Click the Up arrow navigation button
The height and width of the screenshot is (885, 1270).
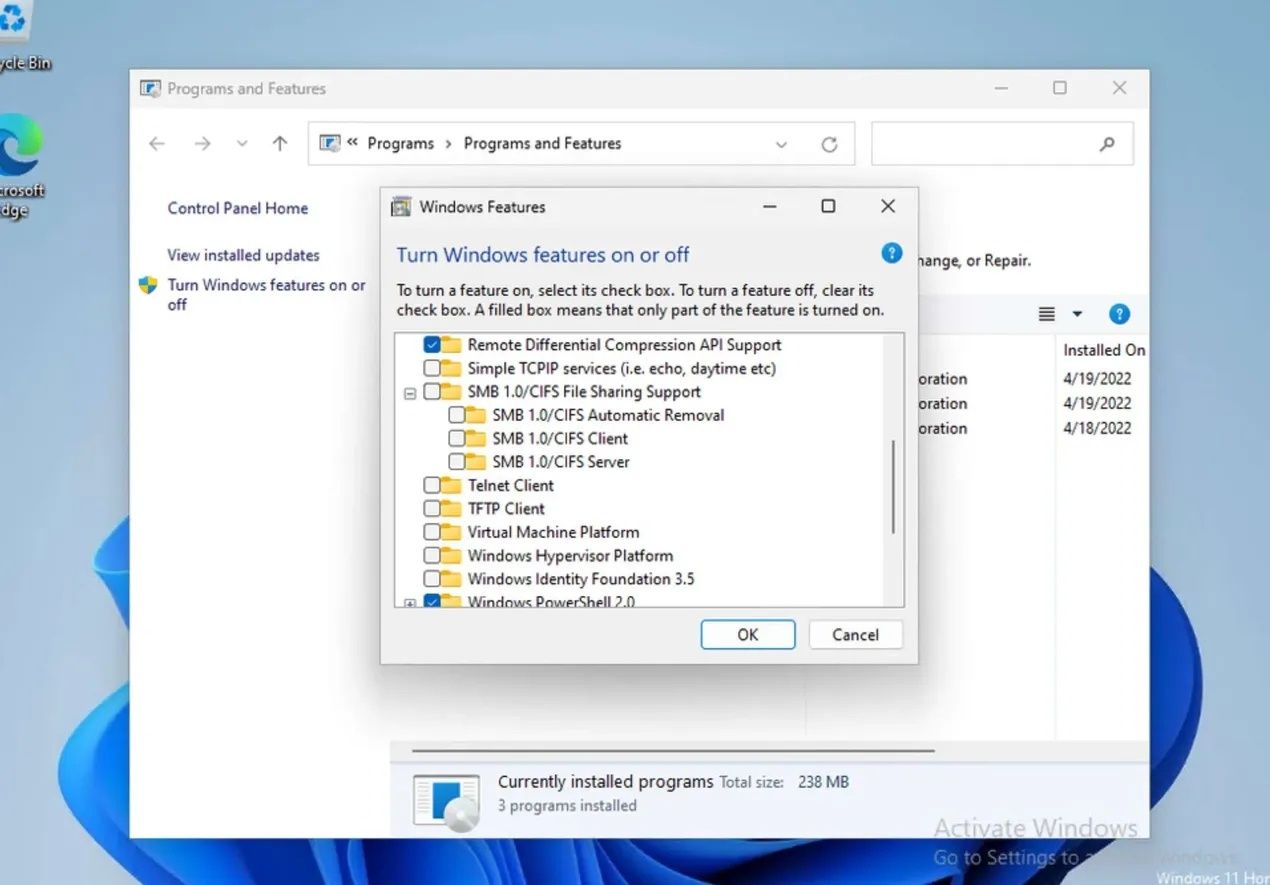[280, 144]
